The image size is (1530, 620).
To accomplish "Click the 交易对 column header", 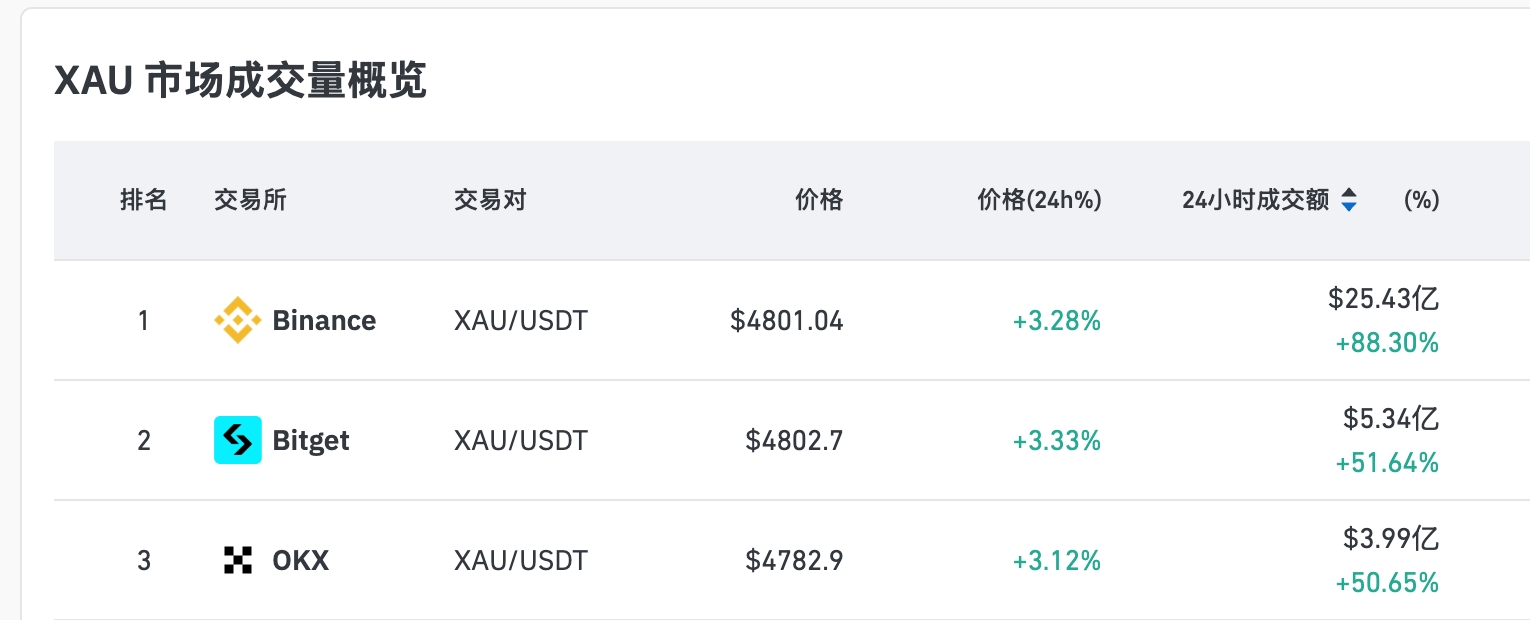I will coord(490,200).
